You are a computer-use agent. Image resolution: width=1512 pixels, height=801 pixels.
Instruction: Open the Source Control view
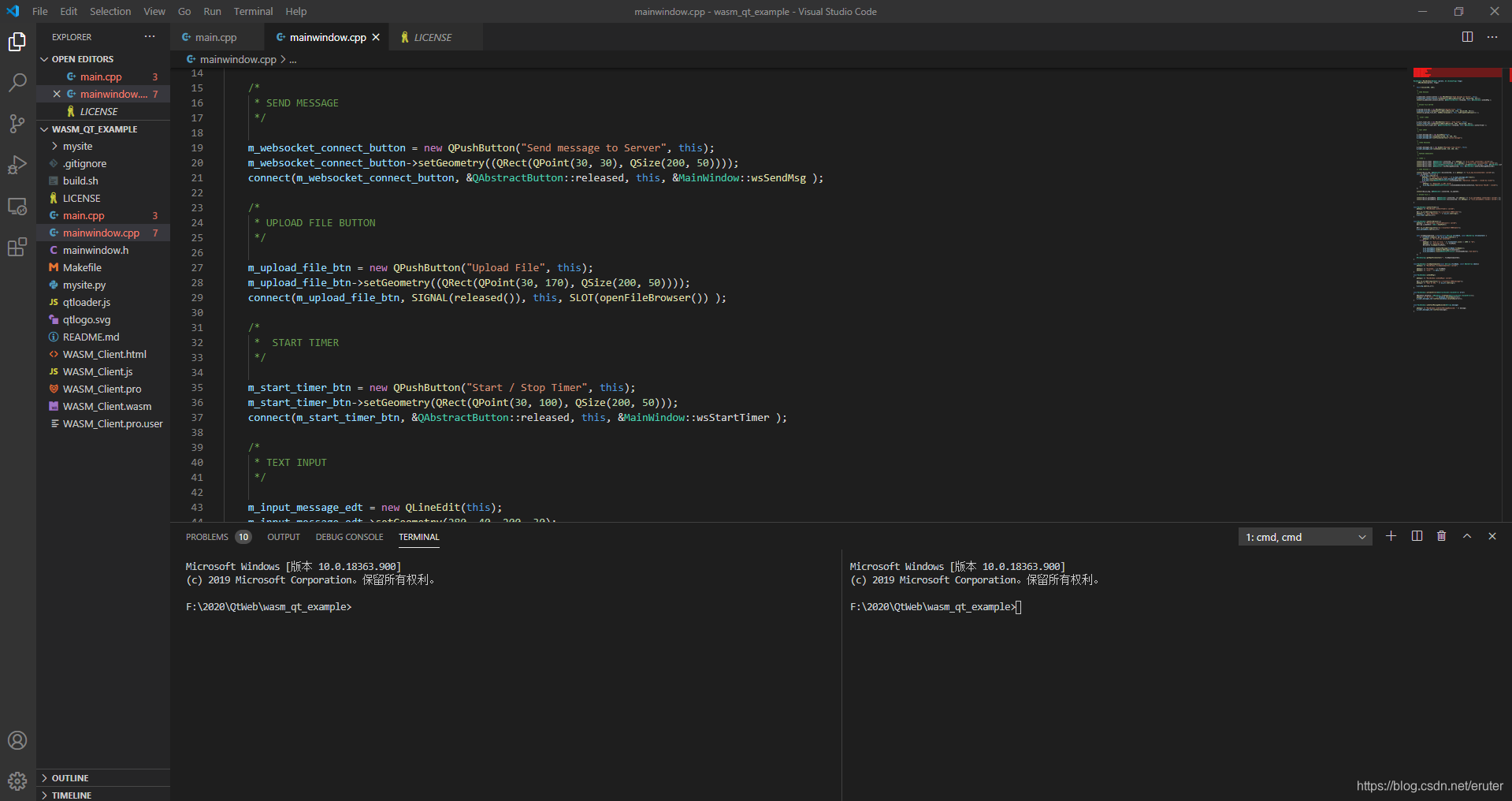pyautogui.click(x=17, y=124)
